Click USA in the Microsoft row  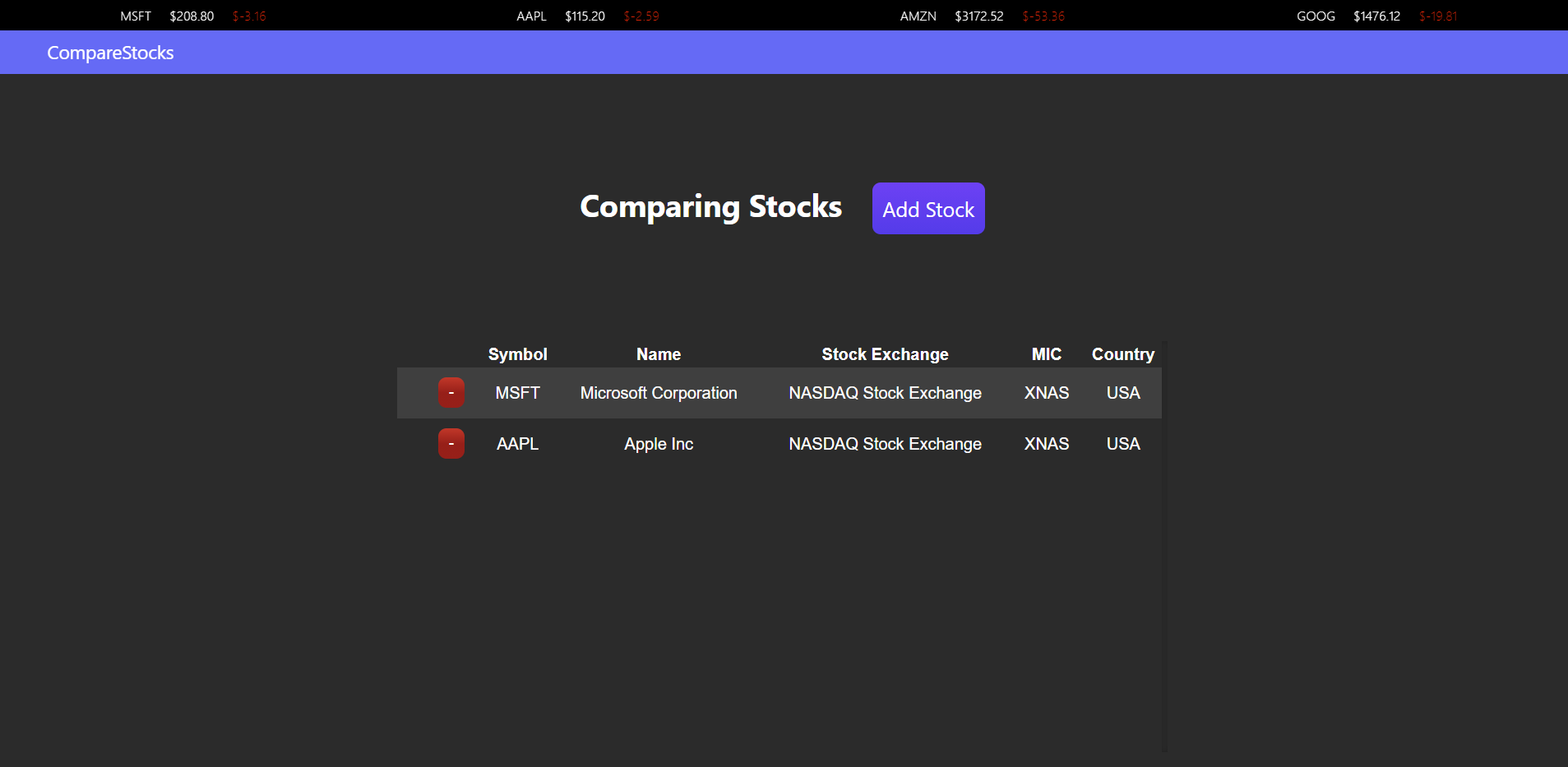(1123, 393)
